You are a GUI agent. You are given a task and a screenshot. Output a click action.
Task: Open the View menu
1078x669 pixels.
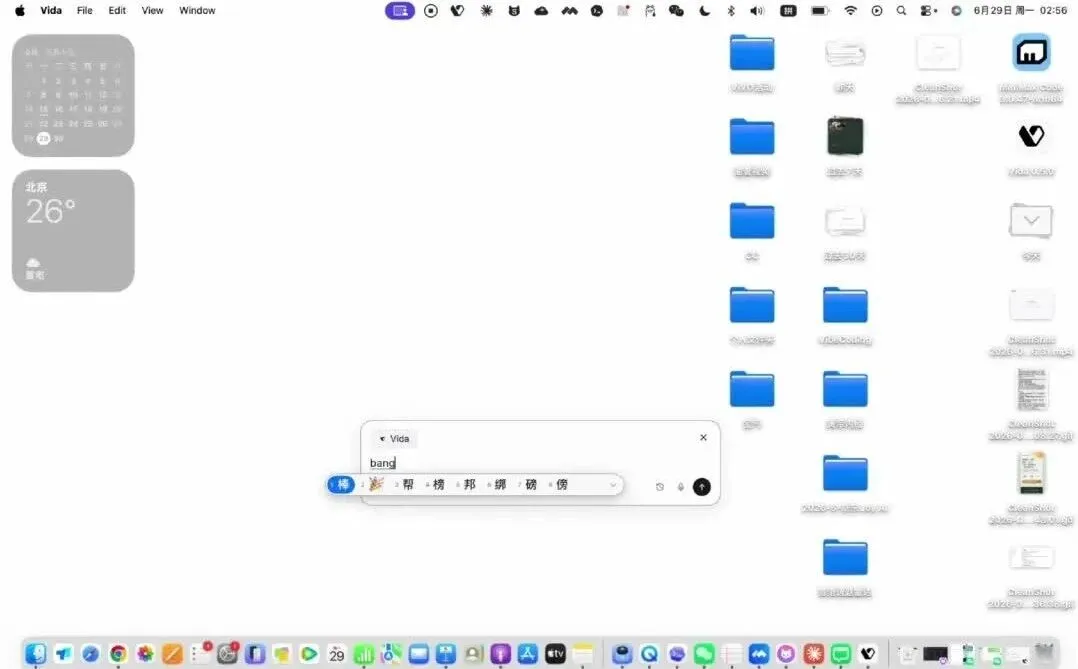153,10
